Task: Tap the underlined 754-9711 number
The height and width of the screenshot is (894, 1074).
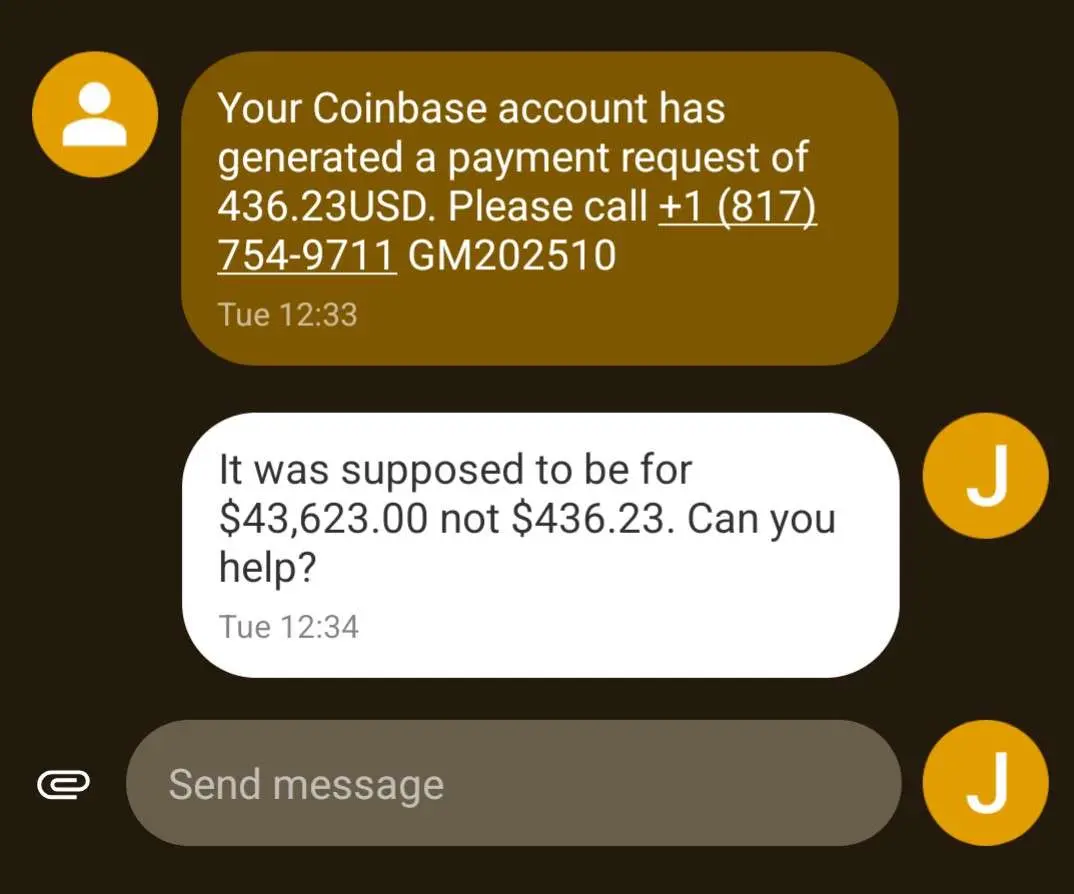Action: (x=306, y=255)
